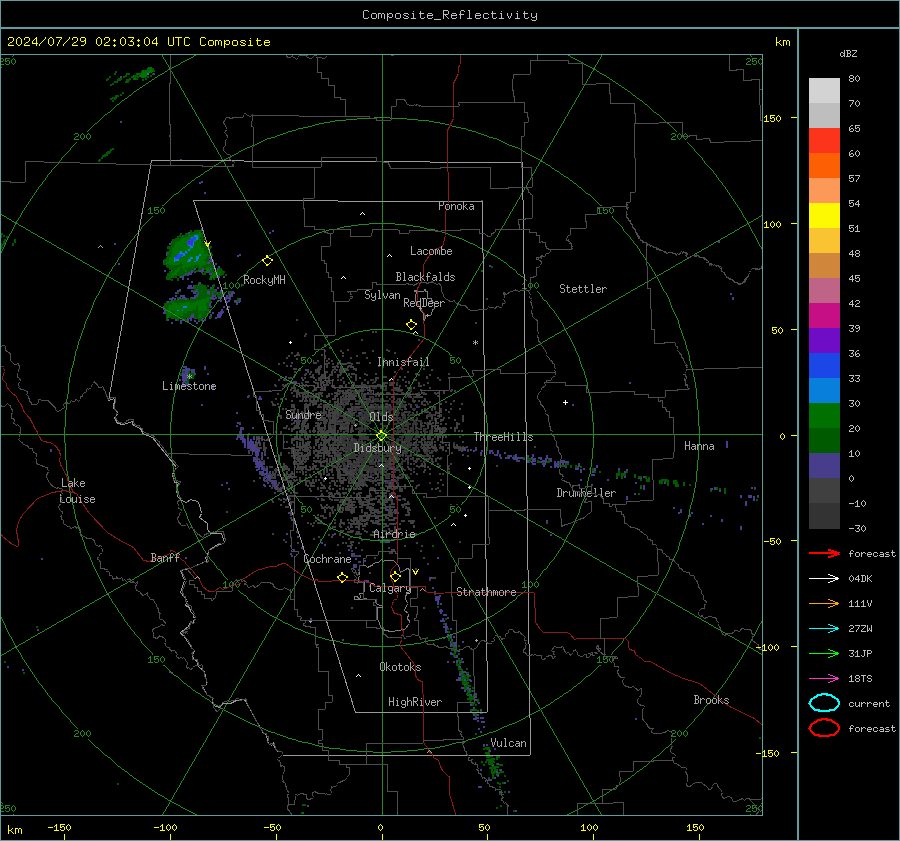
Task: Click the Calgary city label
Action: click(x=390, y=588)
